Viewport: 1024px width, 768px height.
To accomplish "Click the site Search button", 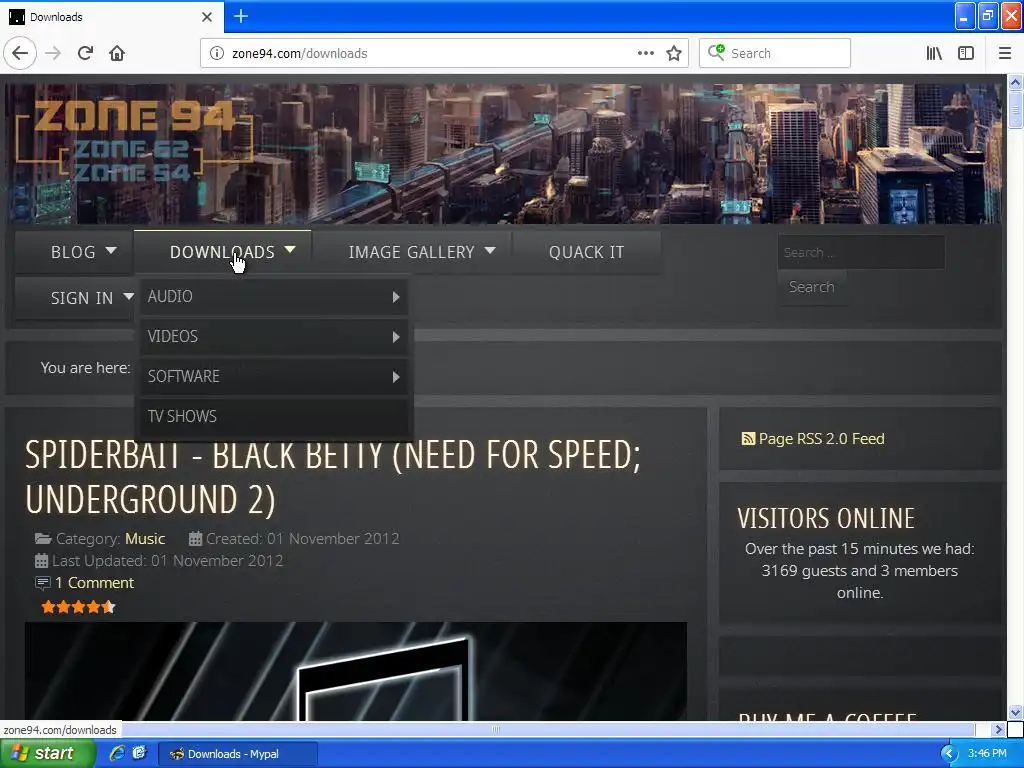I will point(811,287).
